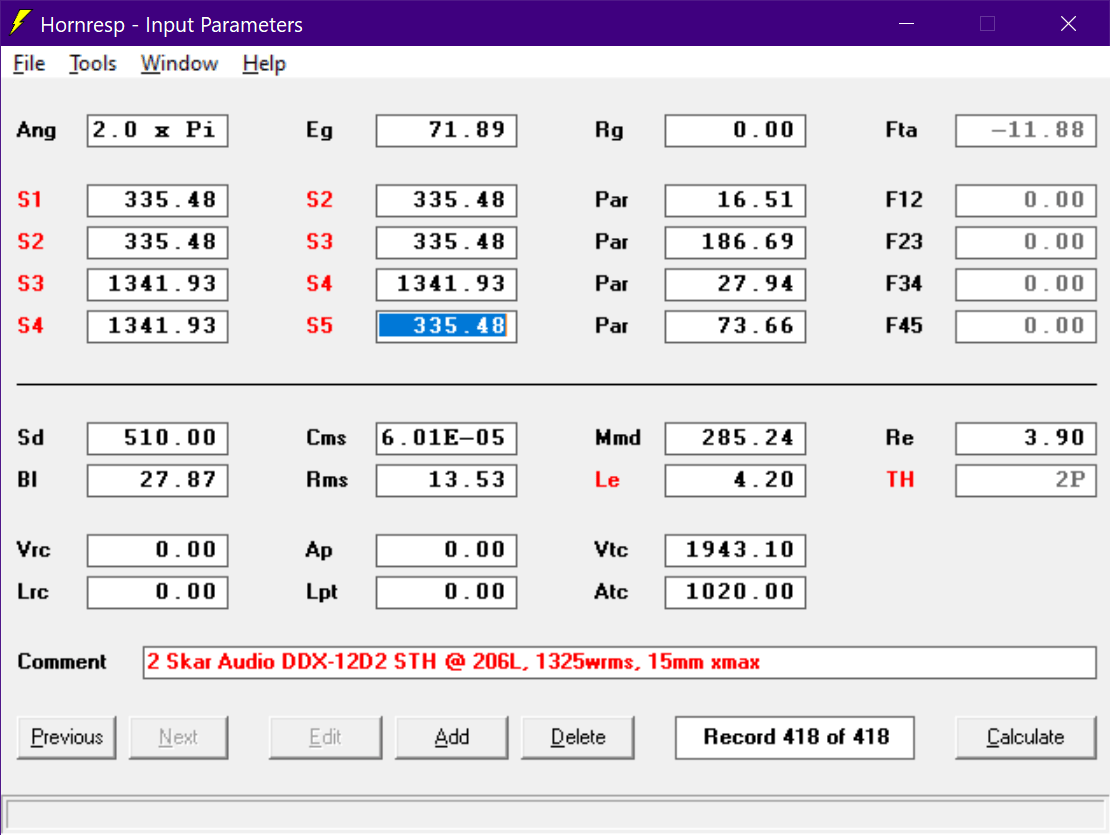
Task: Click the Edit button
Action: (326, 737)
